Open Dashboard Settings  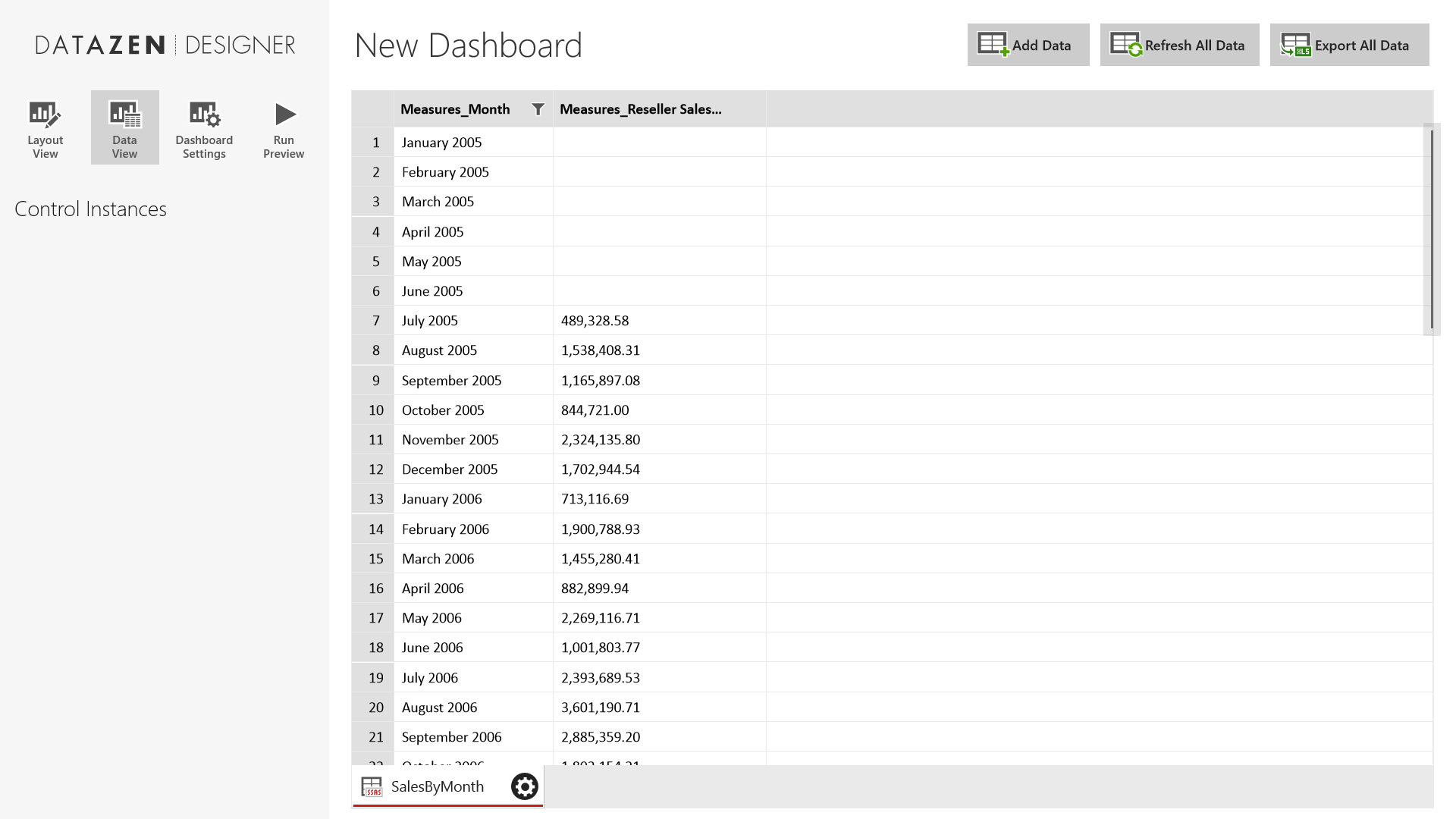click(x=204, y=129)
